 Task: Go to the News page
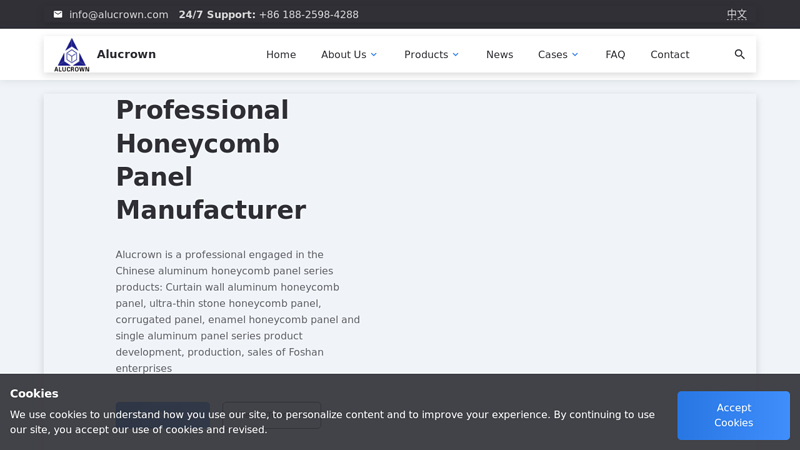coord(499,55)
